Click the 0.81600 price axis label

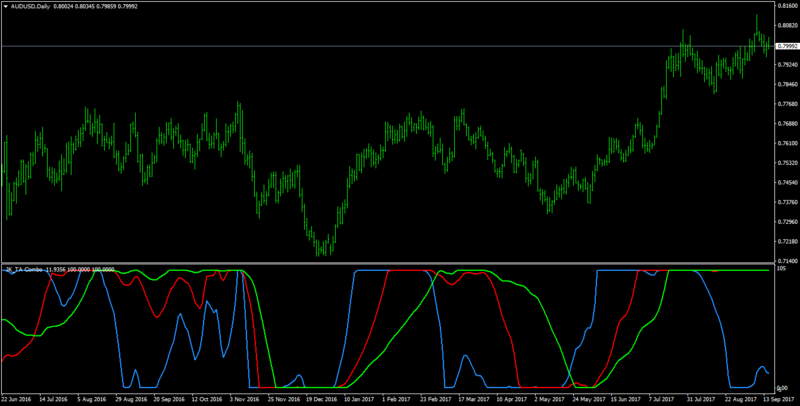click(x=787, y=6)
